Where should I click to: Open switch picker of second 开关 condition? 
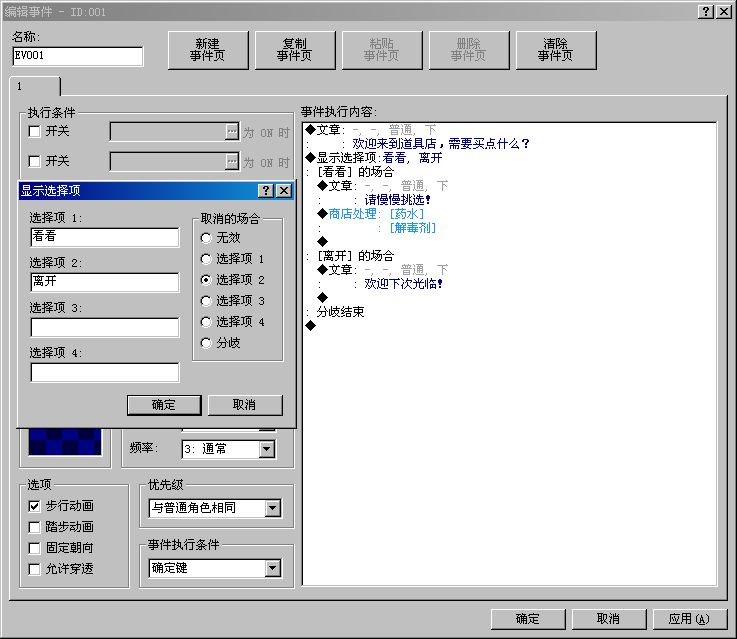point(232,162)
